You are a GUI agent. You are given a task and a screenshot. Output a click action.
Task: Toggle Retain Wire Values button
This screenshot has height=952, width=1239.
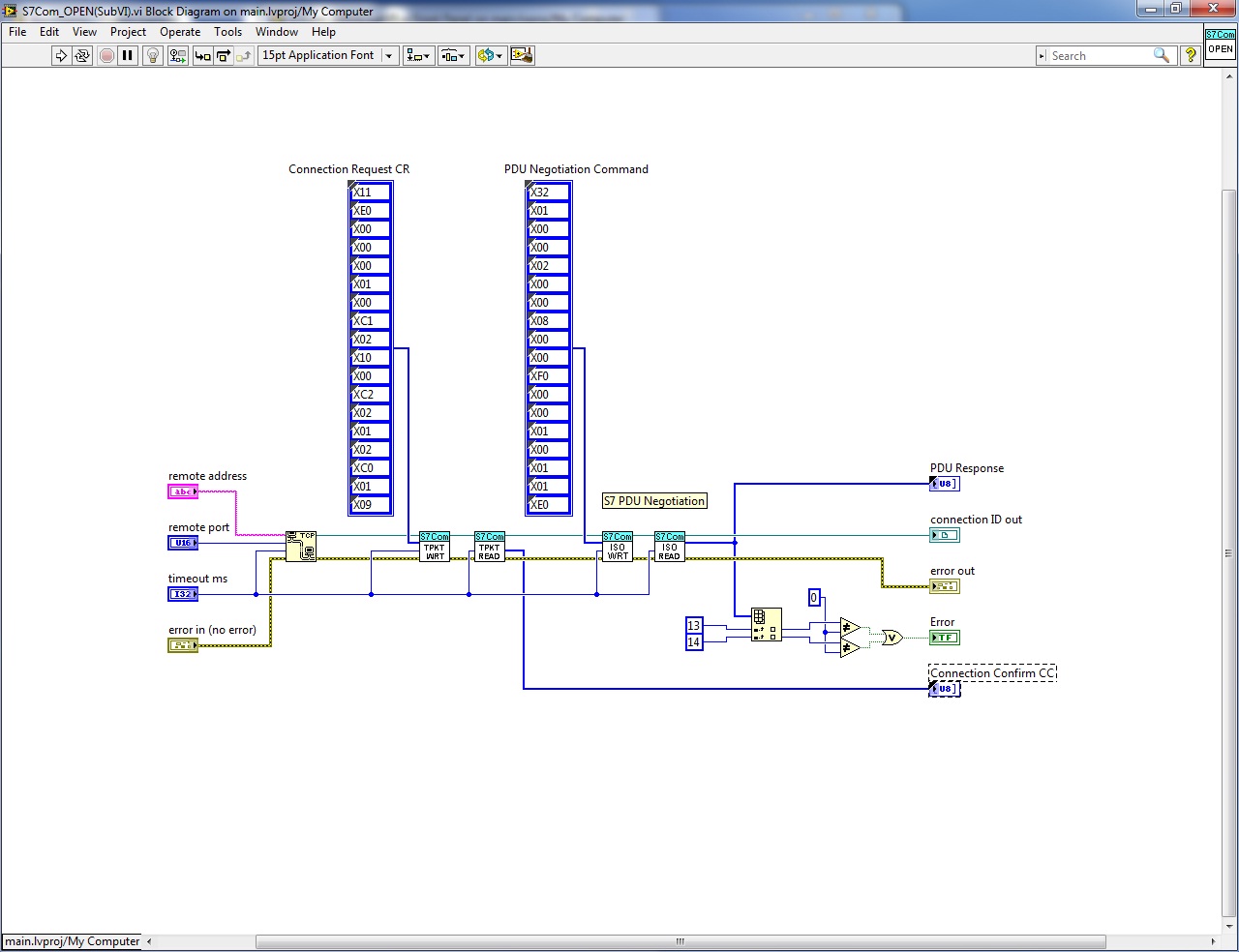click(x=178, y=55)
